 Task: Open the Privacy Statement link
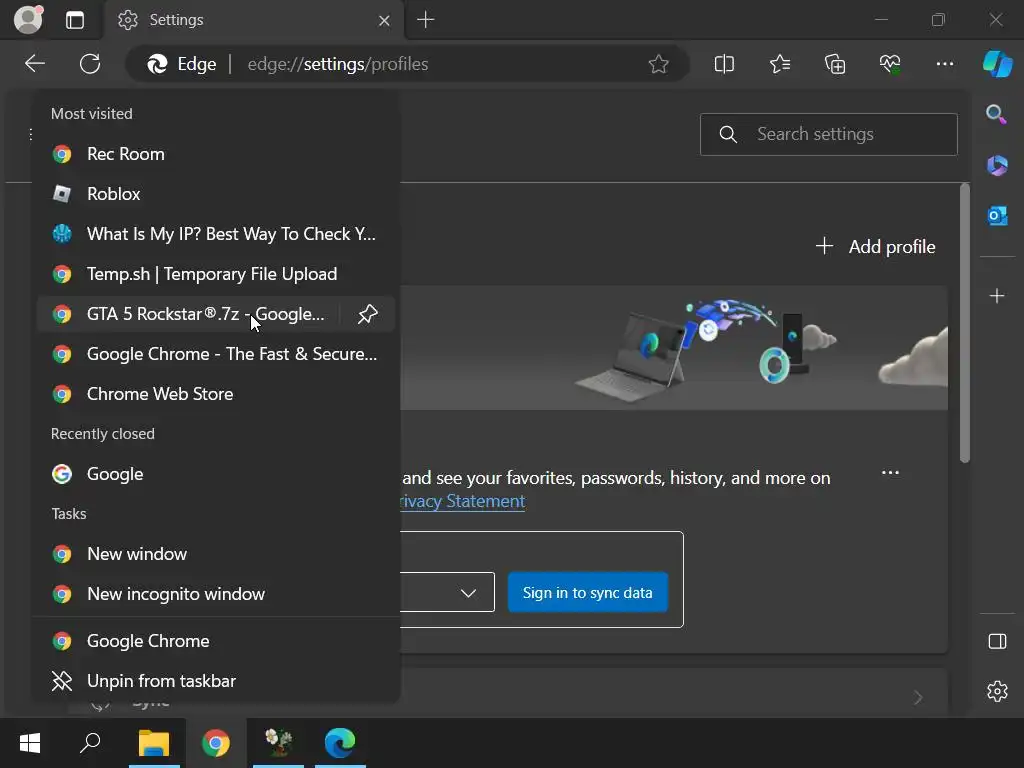coord(462,501)
